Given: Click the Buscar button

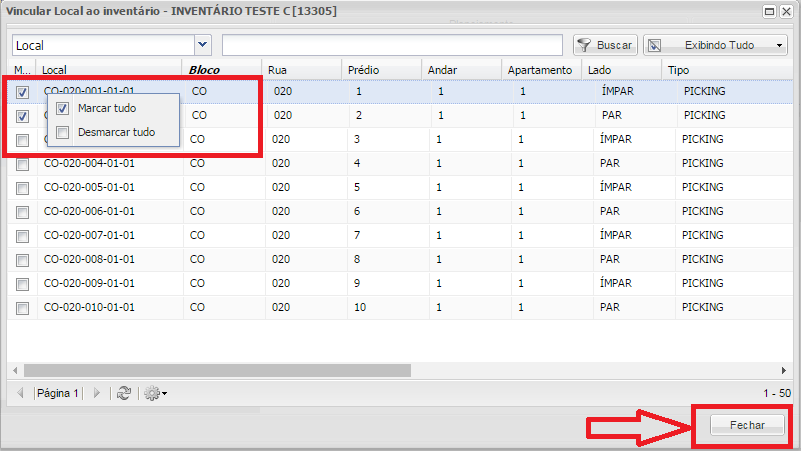Looking at the screenshot, I should [x=605, y=45].
